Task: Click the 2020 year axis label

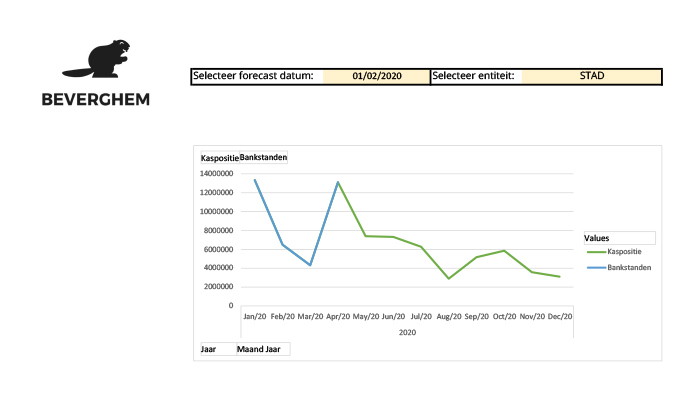Action: (407, 333)
